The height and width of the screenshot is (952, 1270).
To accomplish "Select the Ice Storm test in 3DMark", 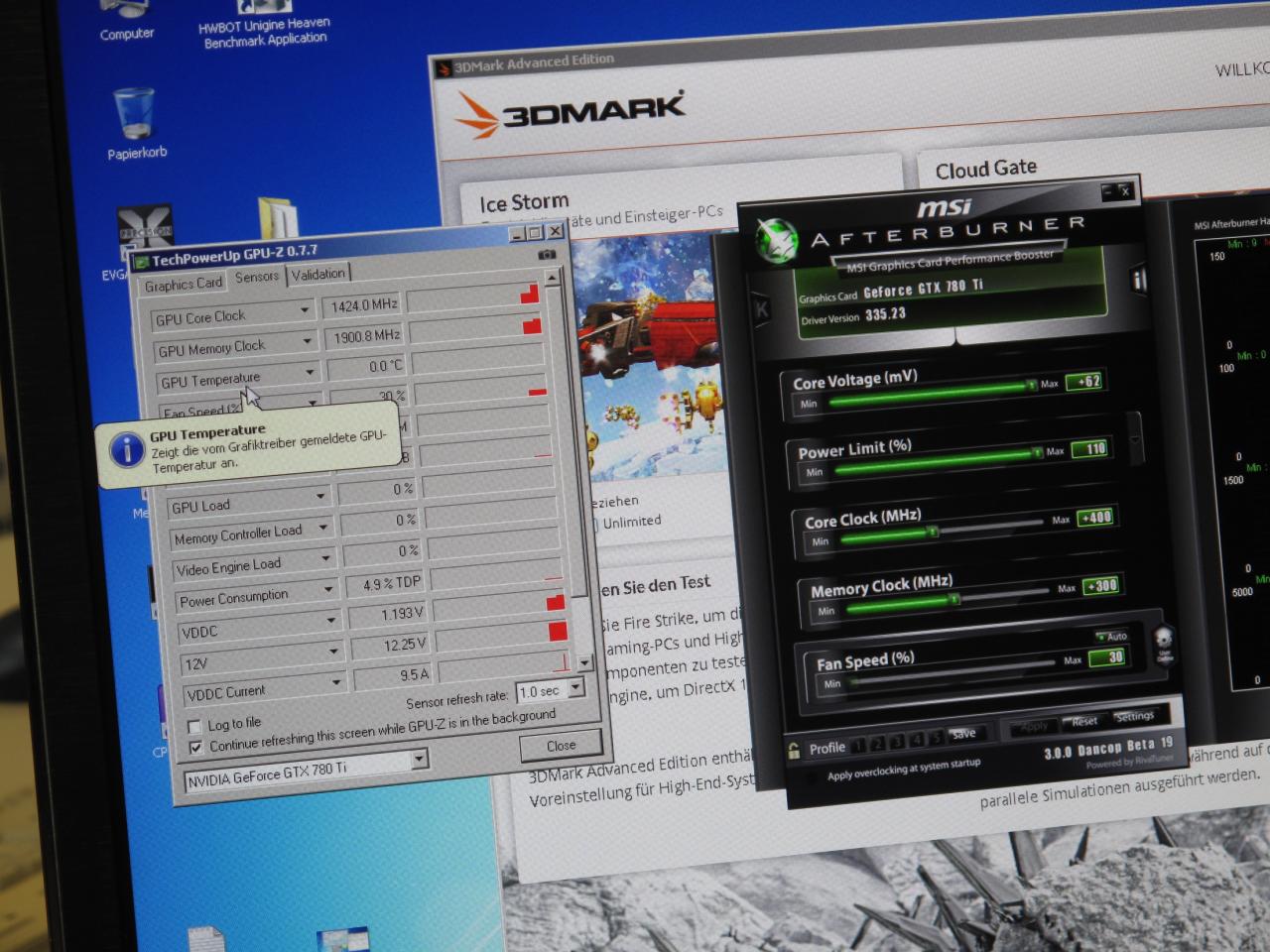I will pyautogui.click(x=524, y=203).
